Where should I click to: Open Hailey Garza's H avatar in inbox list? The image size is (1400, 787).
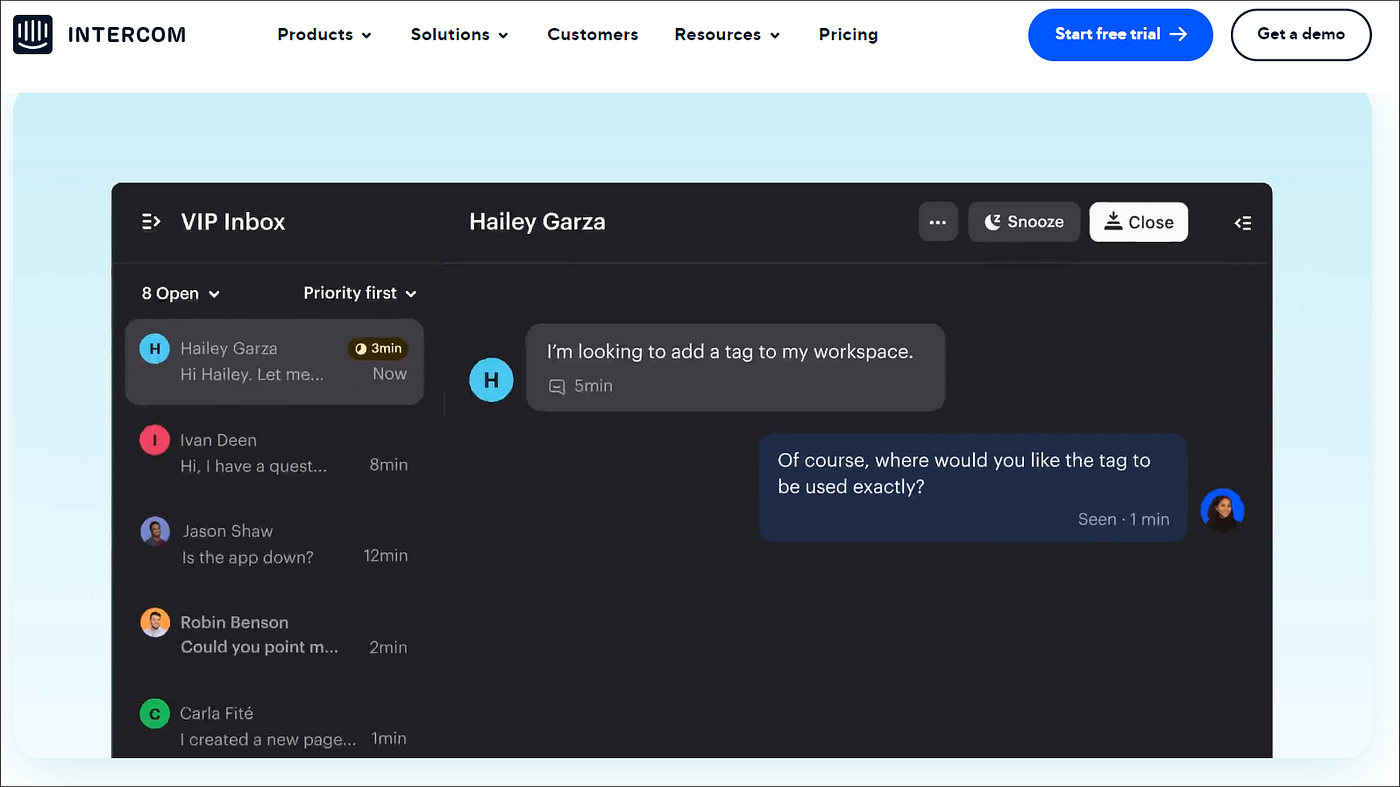154,349
